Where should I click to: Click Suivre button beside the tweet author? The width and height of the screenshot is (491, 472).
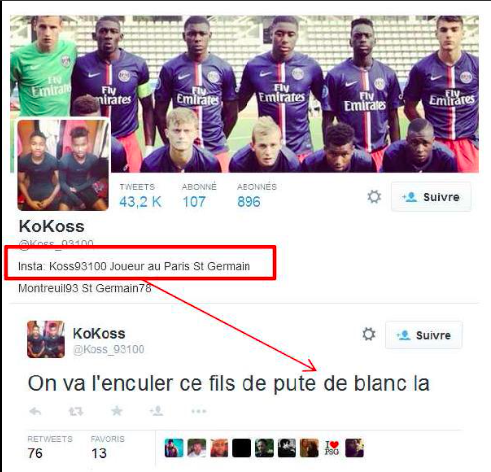click(x=424, y=335)
